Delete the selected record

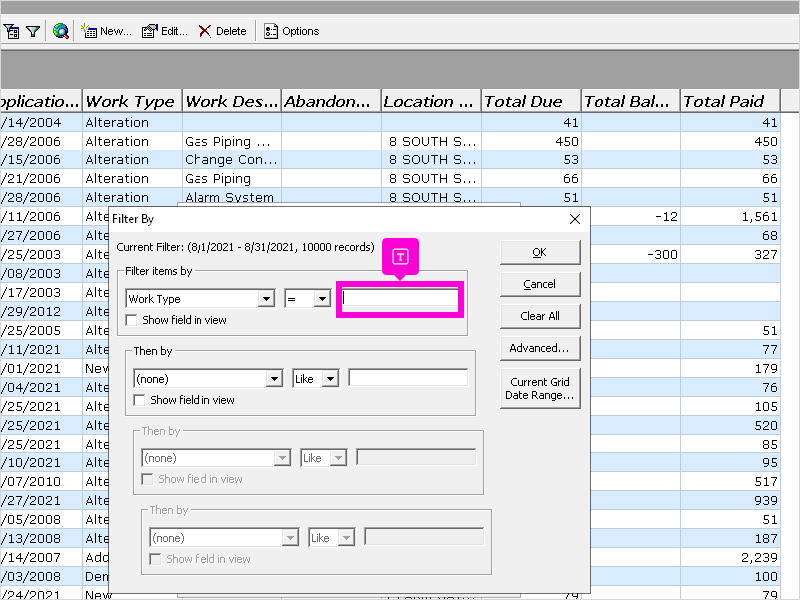click(222, 32)
